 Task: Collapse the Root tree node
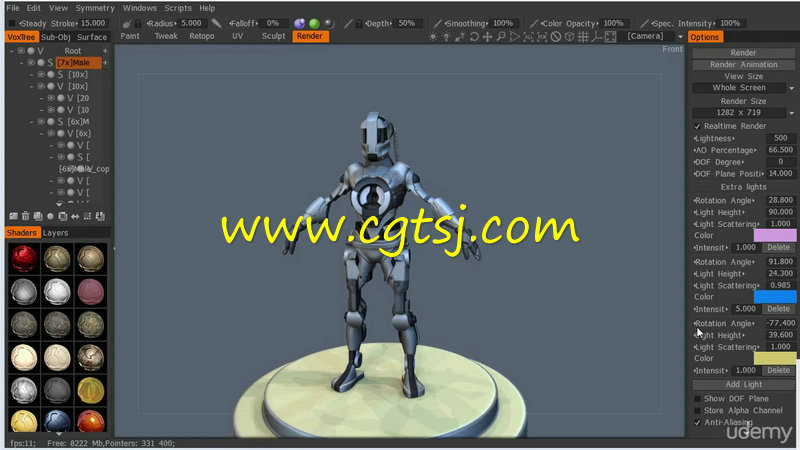(x=12, y=51)
